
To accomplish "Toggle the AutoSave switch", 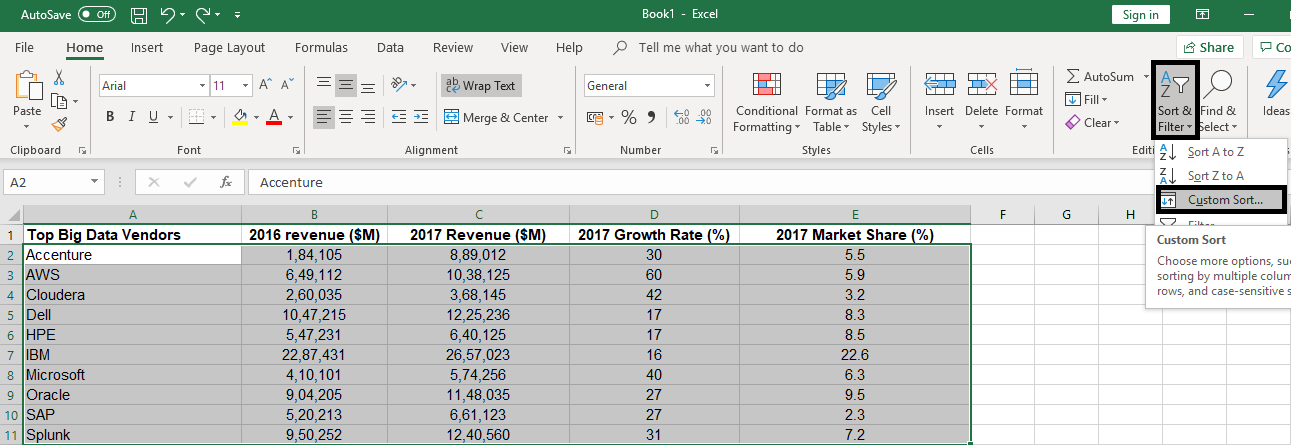I will (x=96, y=16).
